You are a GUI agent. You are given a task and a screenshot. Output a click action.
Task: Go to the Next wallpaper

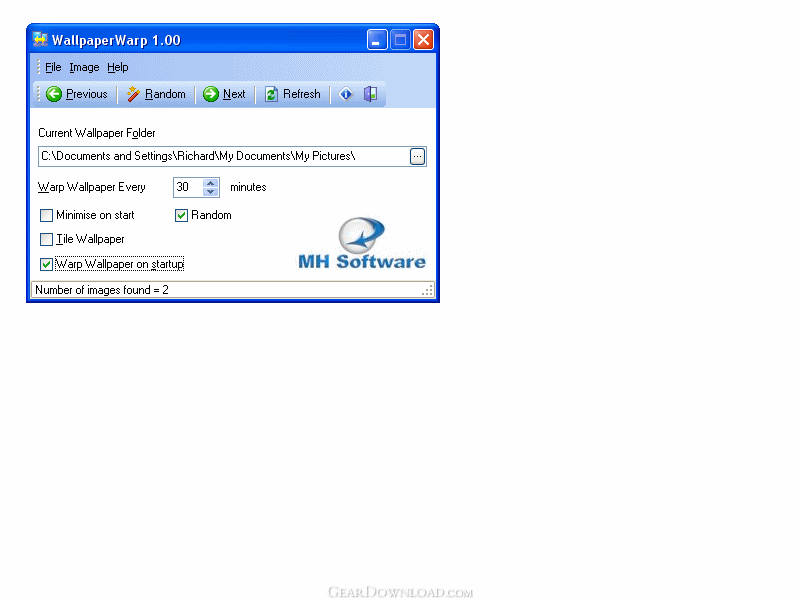pos(224,94)
